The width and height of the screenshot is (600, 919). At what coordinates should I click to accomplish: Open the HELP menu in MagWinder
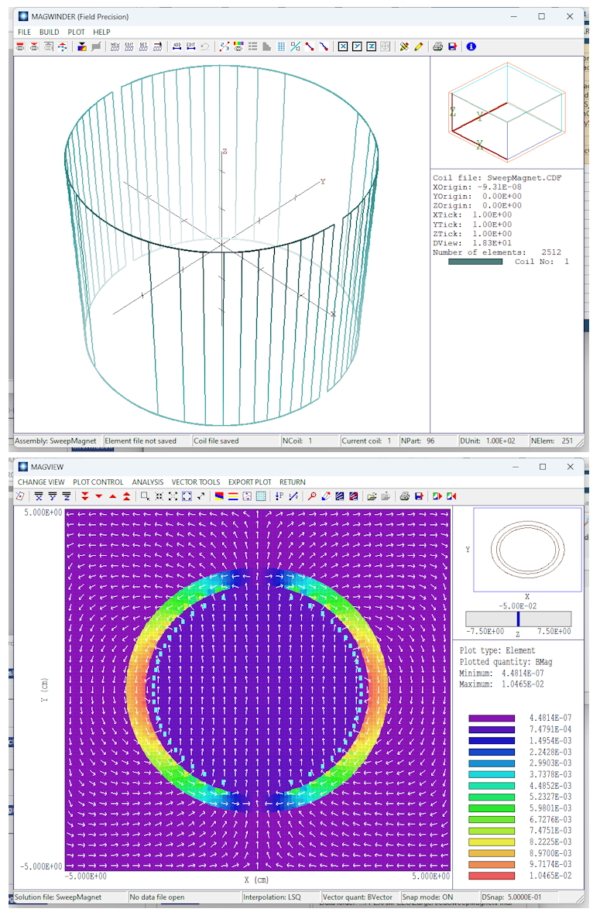tap(102, 33)
